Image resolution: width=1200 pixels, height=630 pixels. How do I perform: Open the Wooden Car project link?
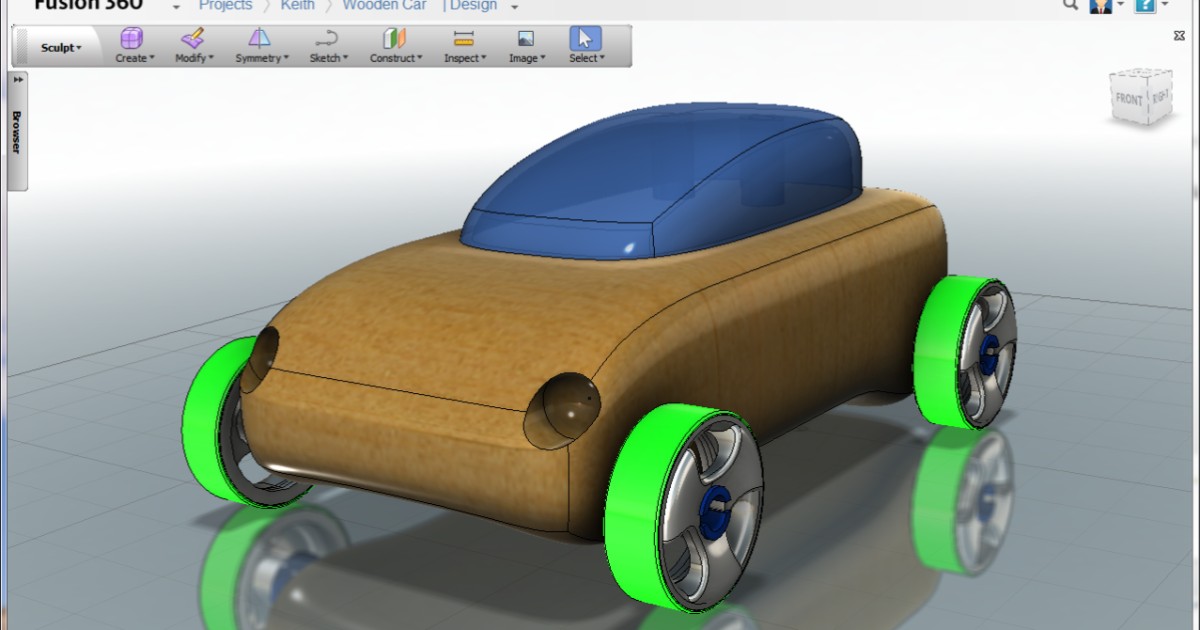pyautogui.click(x=384, y=5)
